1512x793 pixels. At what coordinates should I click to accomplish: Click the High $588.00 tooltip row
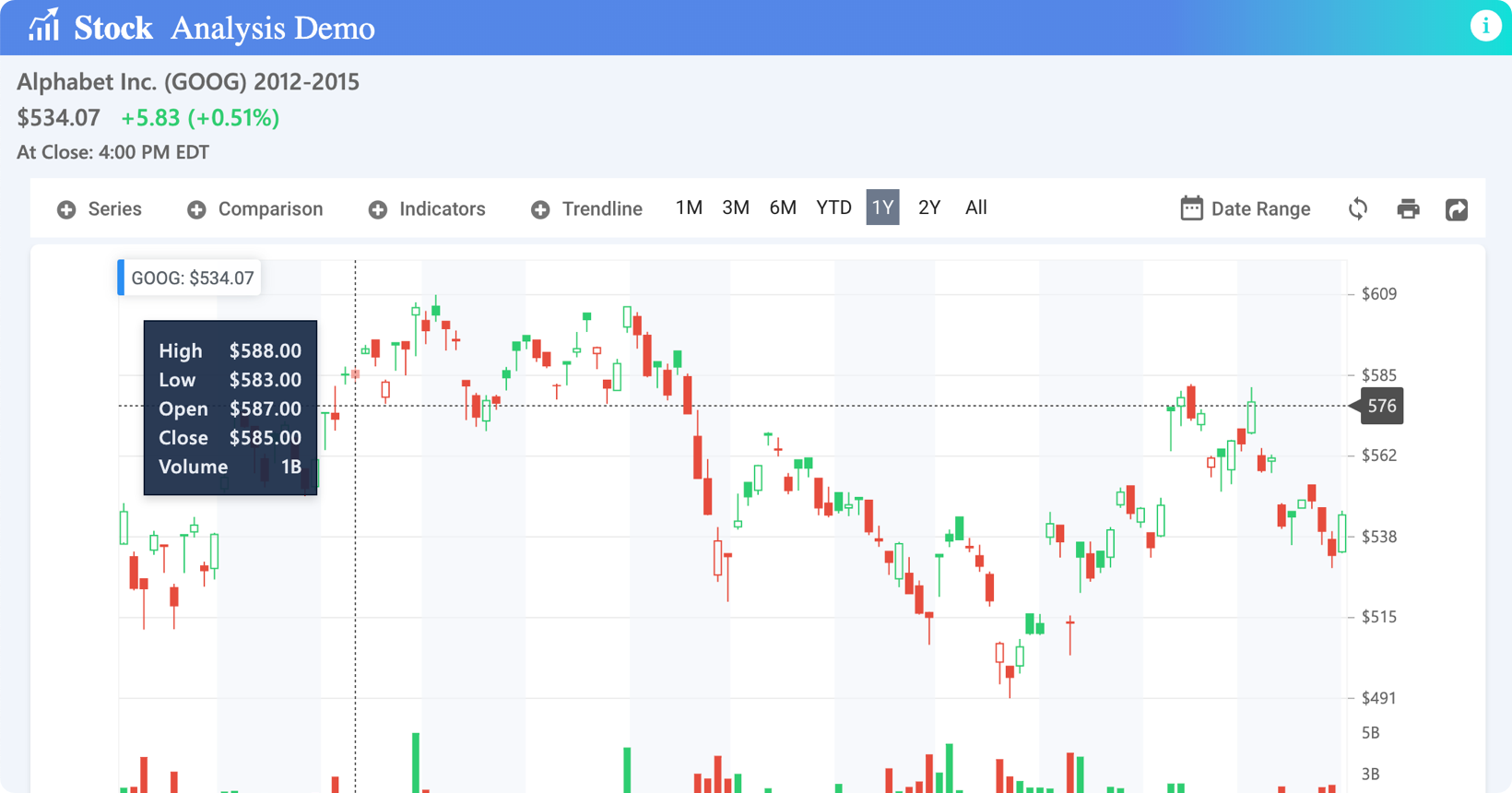pyautogui.click(x=230, y=350)
